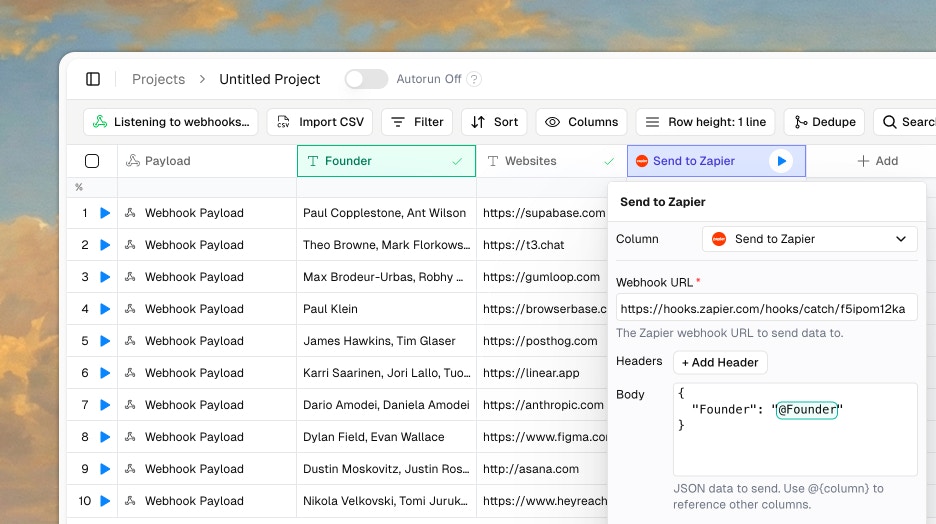
Task: Select cell Paul Copplestone, Ant Wilson
Action: [x=386, y=213]
